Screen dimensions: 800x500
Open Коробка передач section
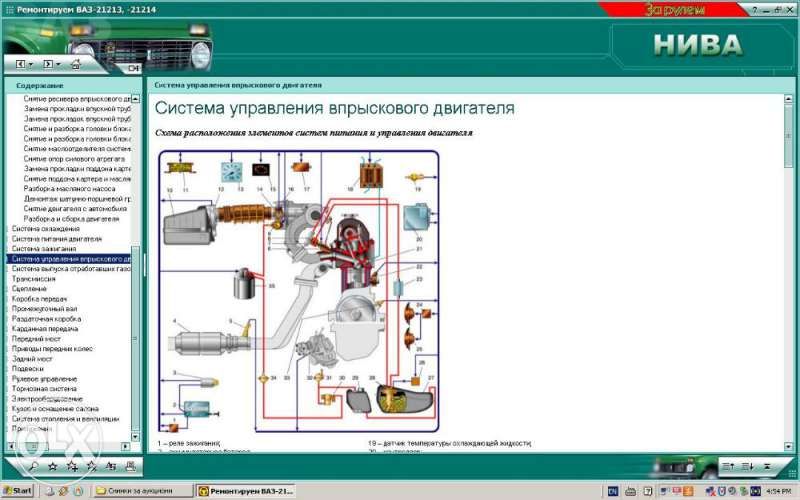click(39, 298)
